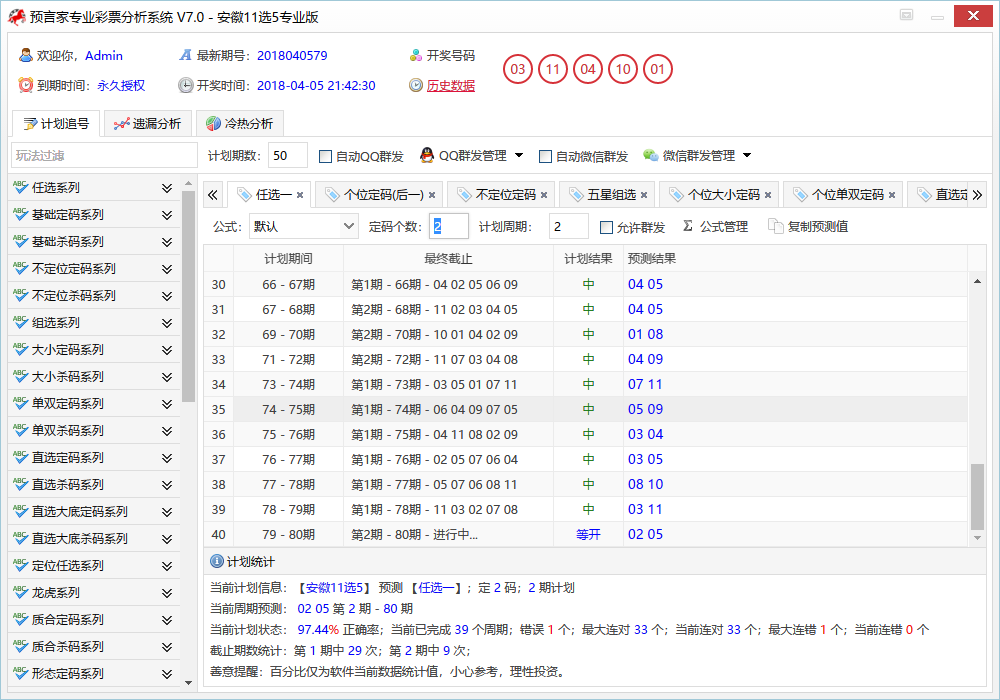Expand the 任选系列 category
Image resolution: width=1000 pixels, height=700 pixels.
coord(166,188)
